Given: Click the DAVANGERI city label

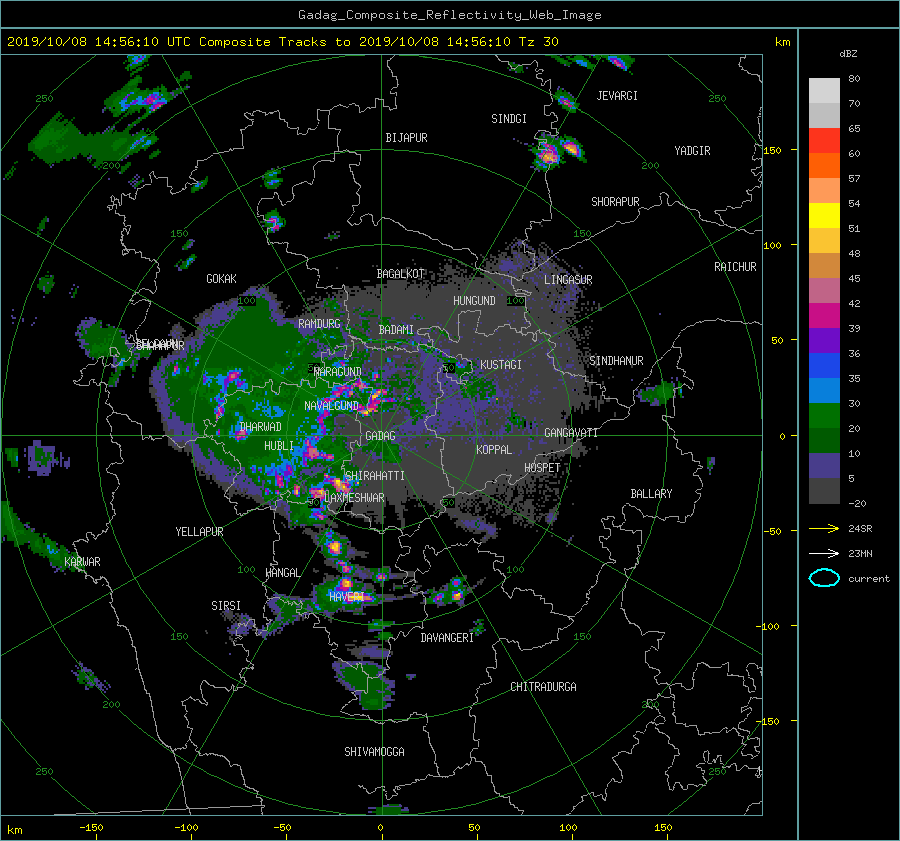Looking at the screenshot, I should (x=447, y=638).
